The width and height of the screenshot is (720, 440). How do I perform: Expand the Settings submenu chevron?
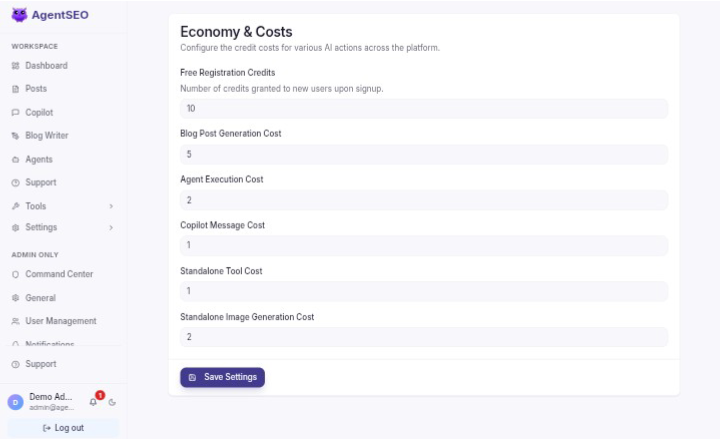[111, 228]
